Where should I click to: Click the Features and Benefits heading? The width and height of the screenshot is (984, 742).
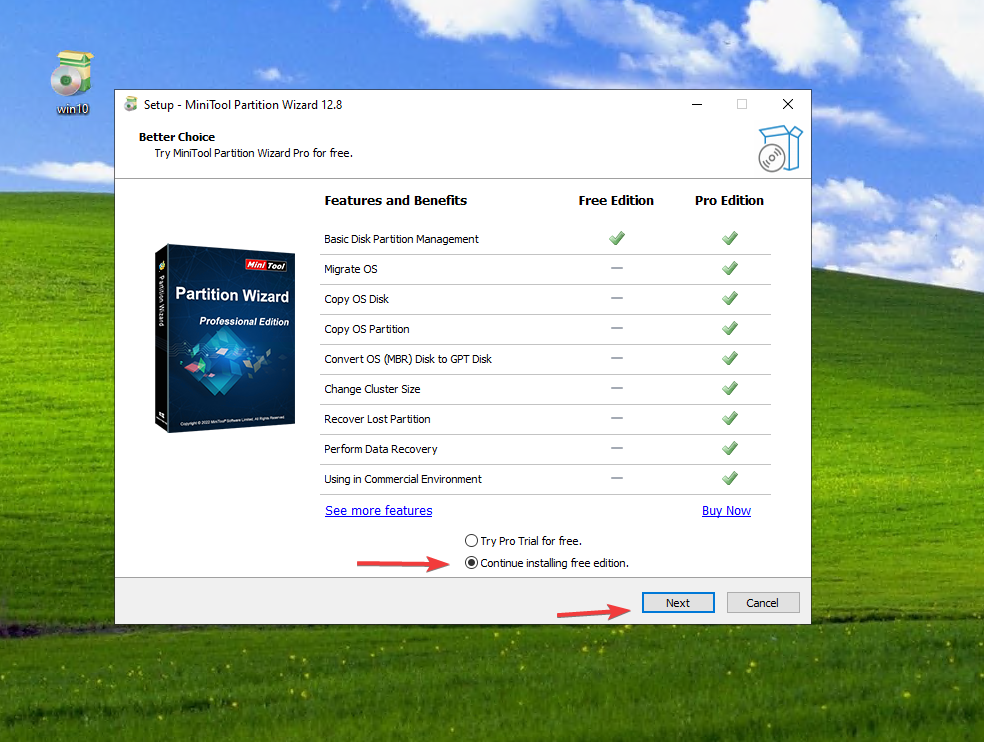[395, 200]
